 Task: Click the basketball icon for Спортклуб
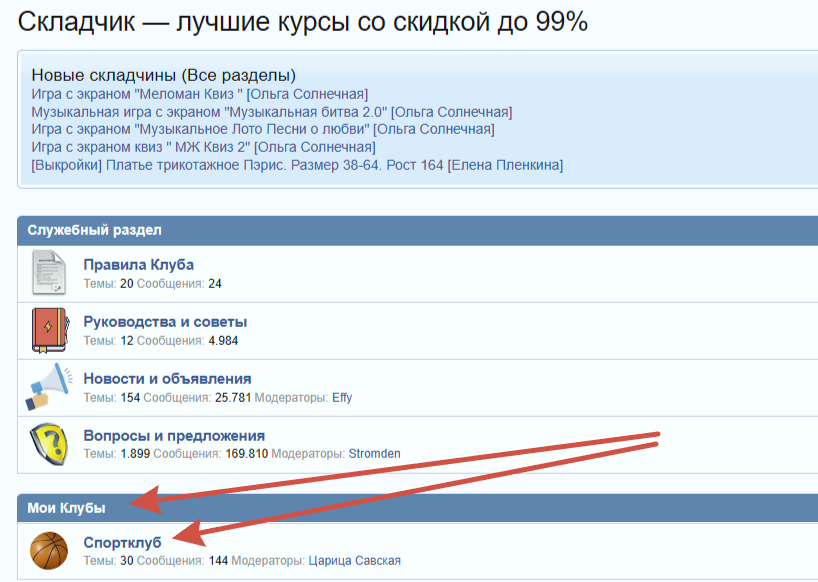click(48, 551)
